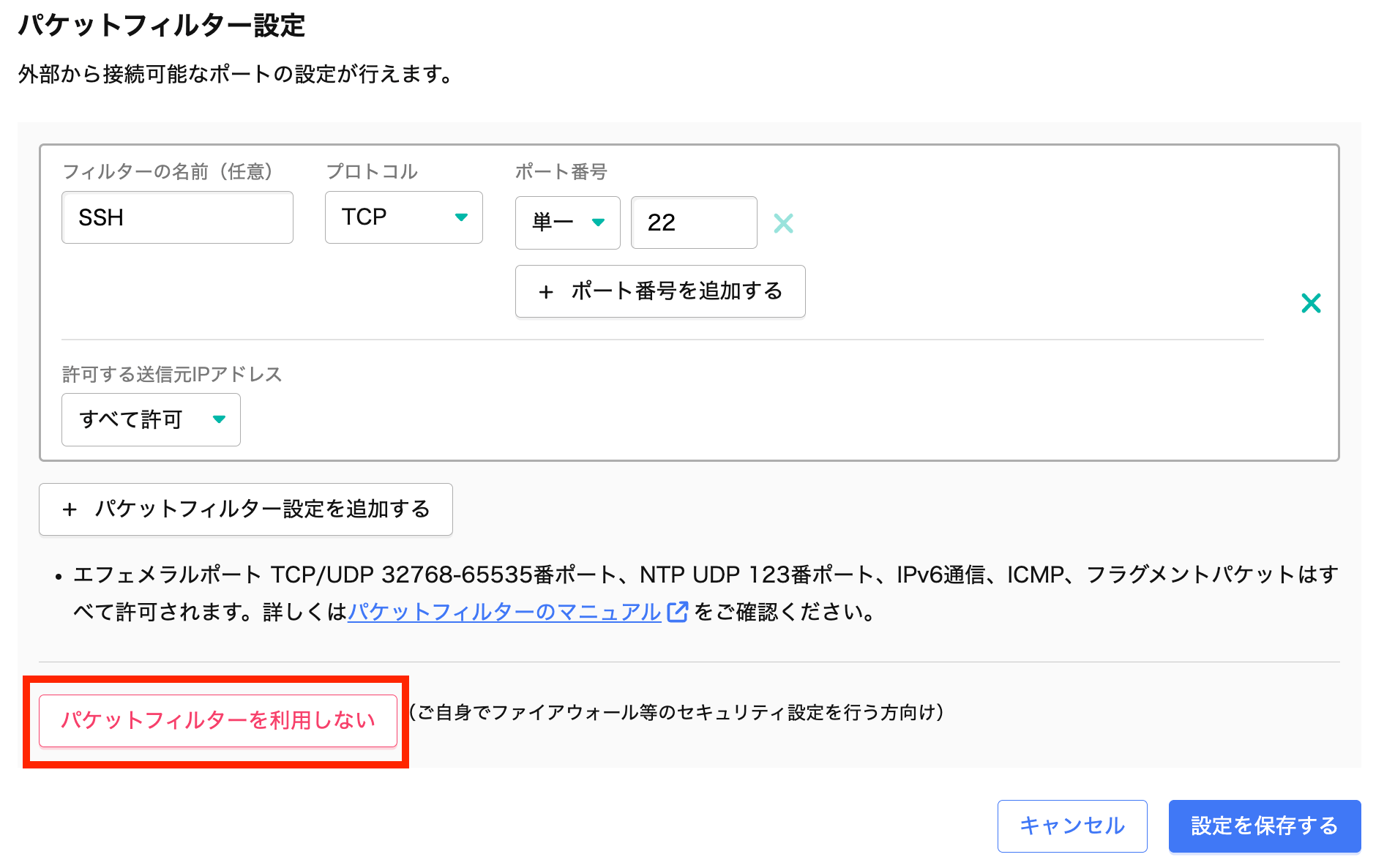
Task: Click the 単一 dropdown arrow
Action: click(x=598, y=222)
